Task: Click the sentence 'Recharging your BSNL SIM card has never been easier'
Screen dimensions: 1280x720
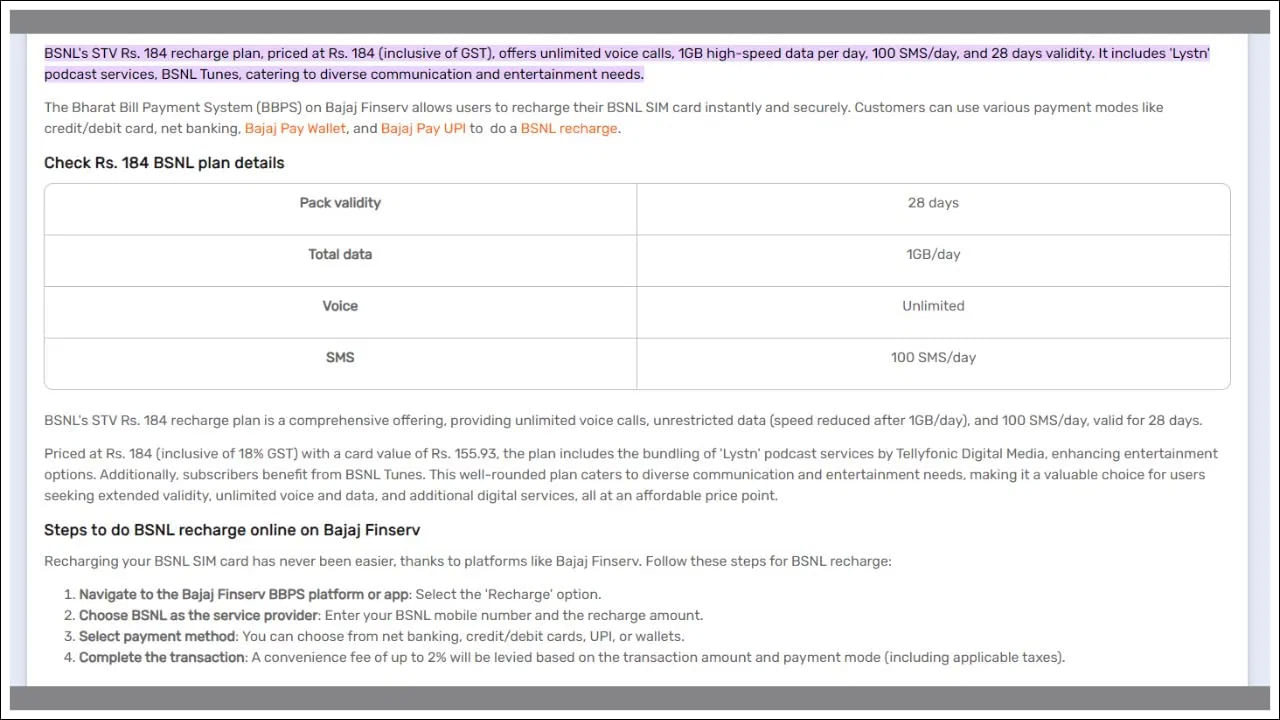Action: coord(468,561)
